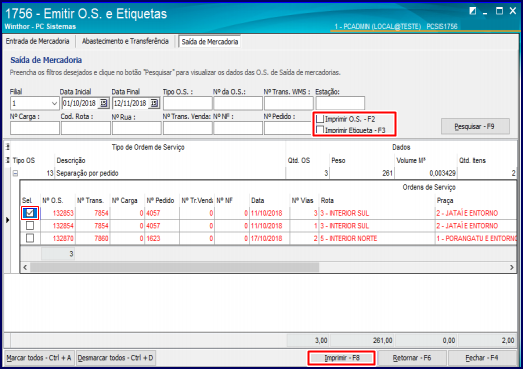Open the Filial dropdown
Viewport: 523px width, 369px height.
(54, 103)
